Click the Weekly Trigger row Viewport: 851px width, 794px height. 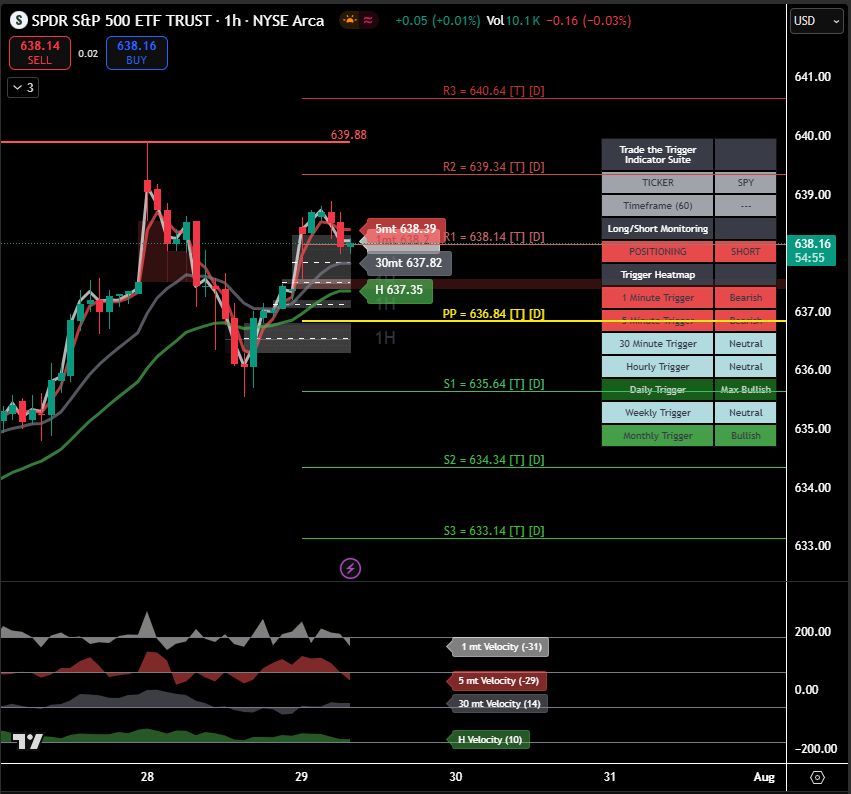(689, 412)
